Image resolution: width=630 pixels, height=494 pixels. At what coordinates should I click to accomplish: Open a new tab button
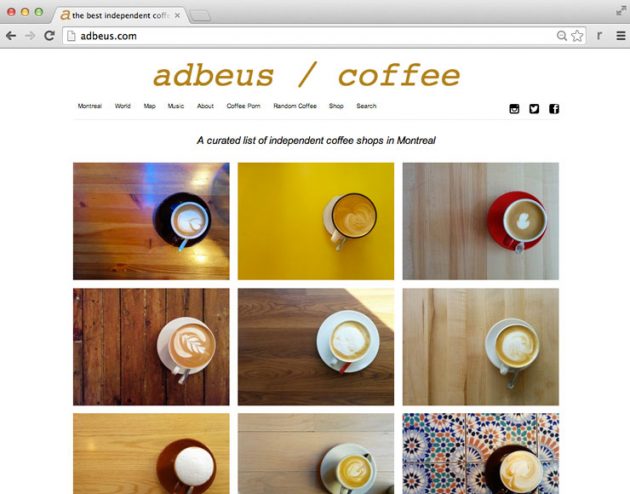pos(200,16)
